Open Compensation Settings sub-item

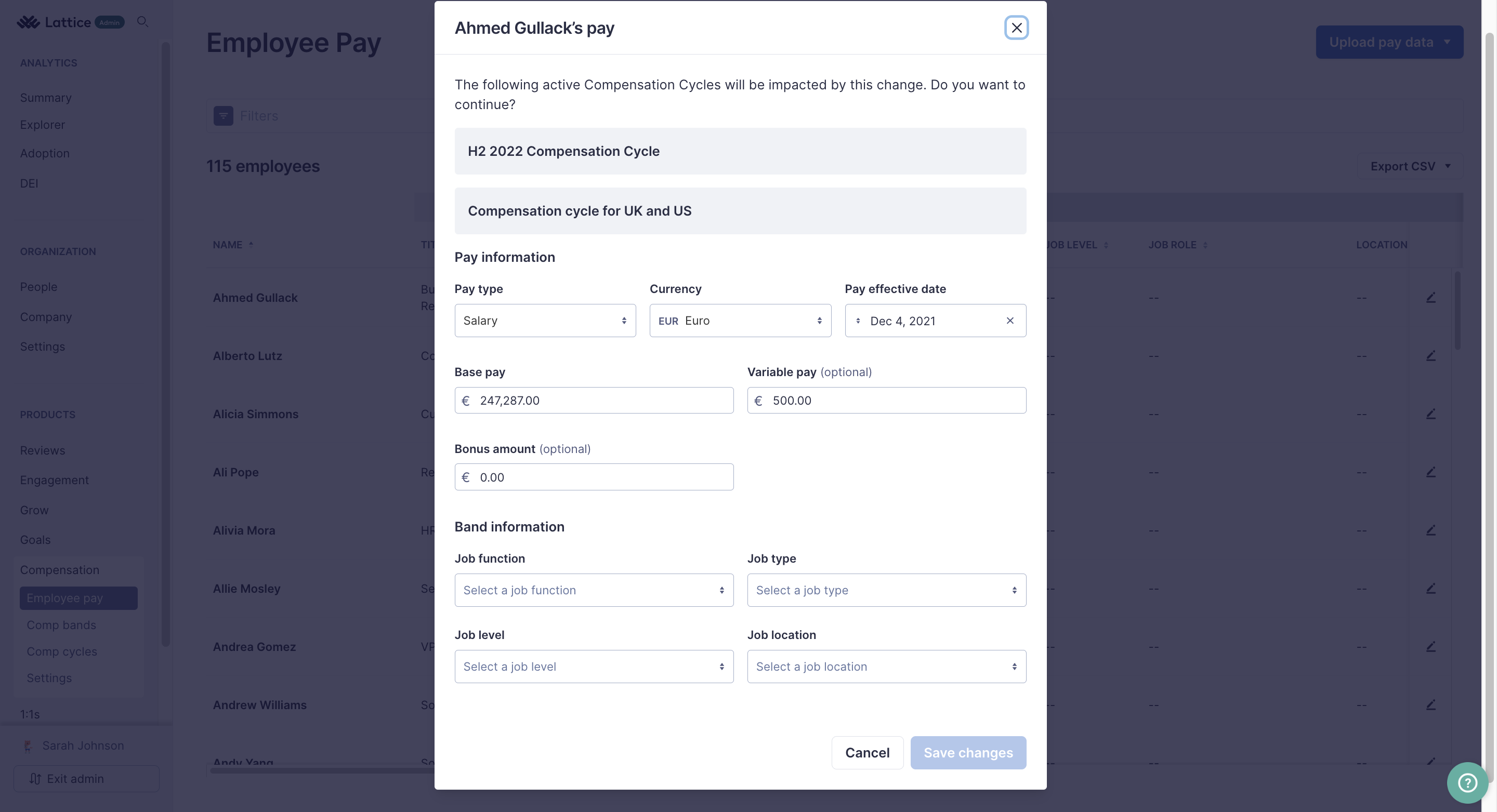49,678
